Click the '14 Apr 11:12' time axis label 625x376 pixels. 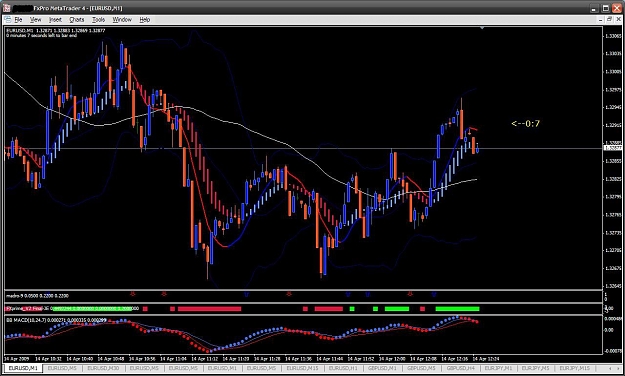204,358
